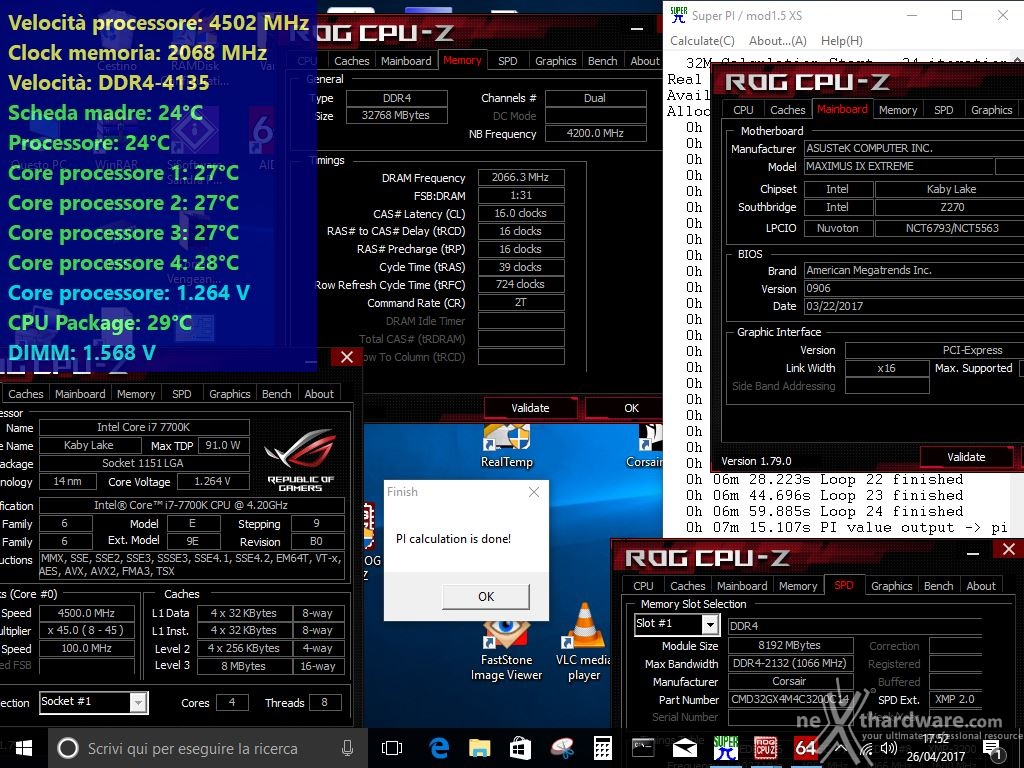Open the About...(A) menu in Super PI
The image size is (1024, 768).
778,40
